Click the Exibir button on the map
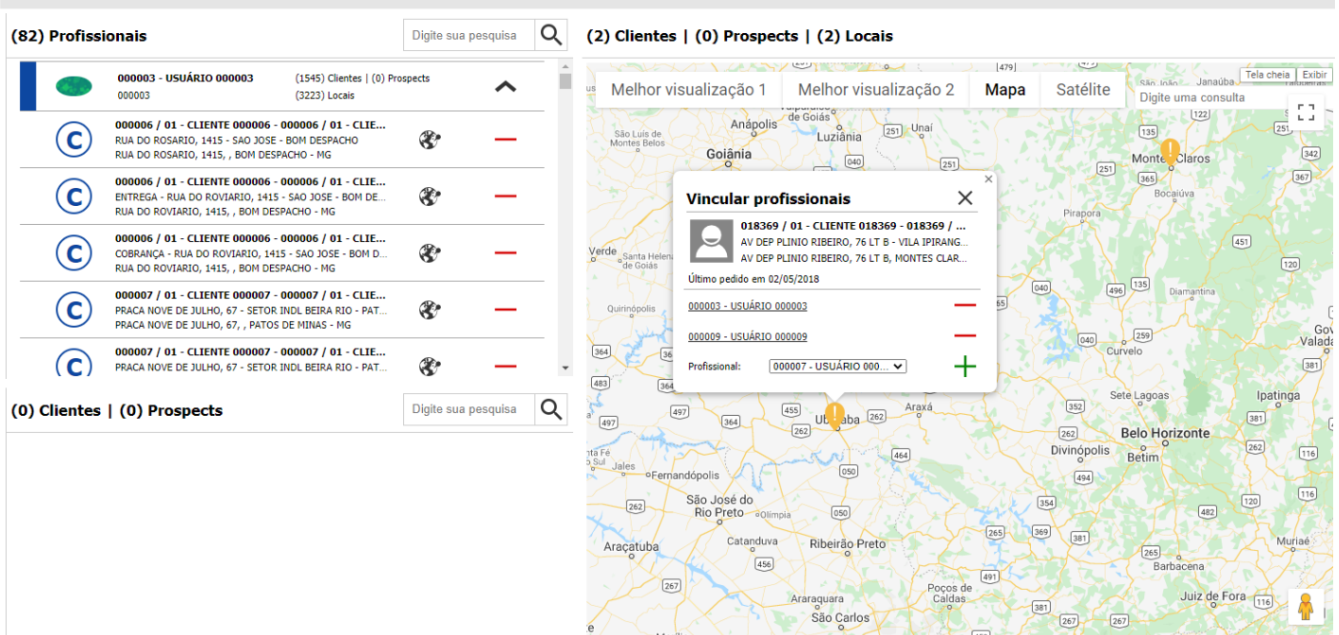This screenshot has height=635, width=1339. click(1314, 75)
